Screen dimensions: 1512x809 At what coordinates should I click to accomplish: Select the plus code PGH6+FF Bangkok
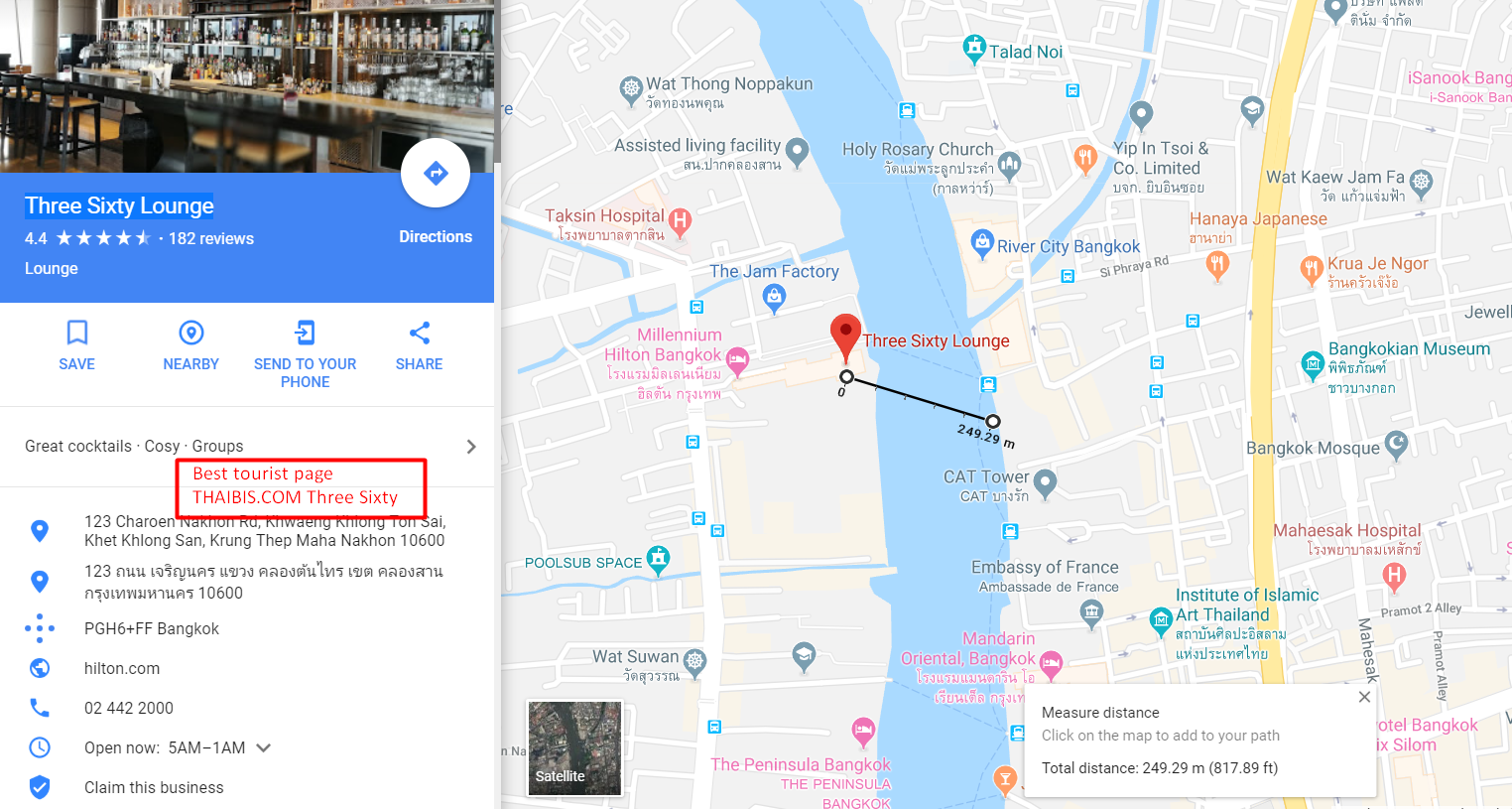coord(152,628)
